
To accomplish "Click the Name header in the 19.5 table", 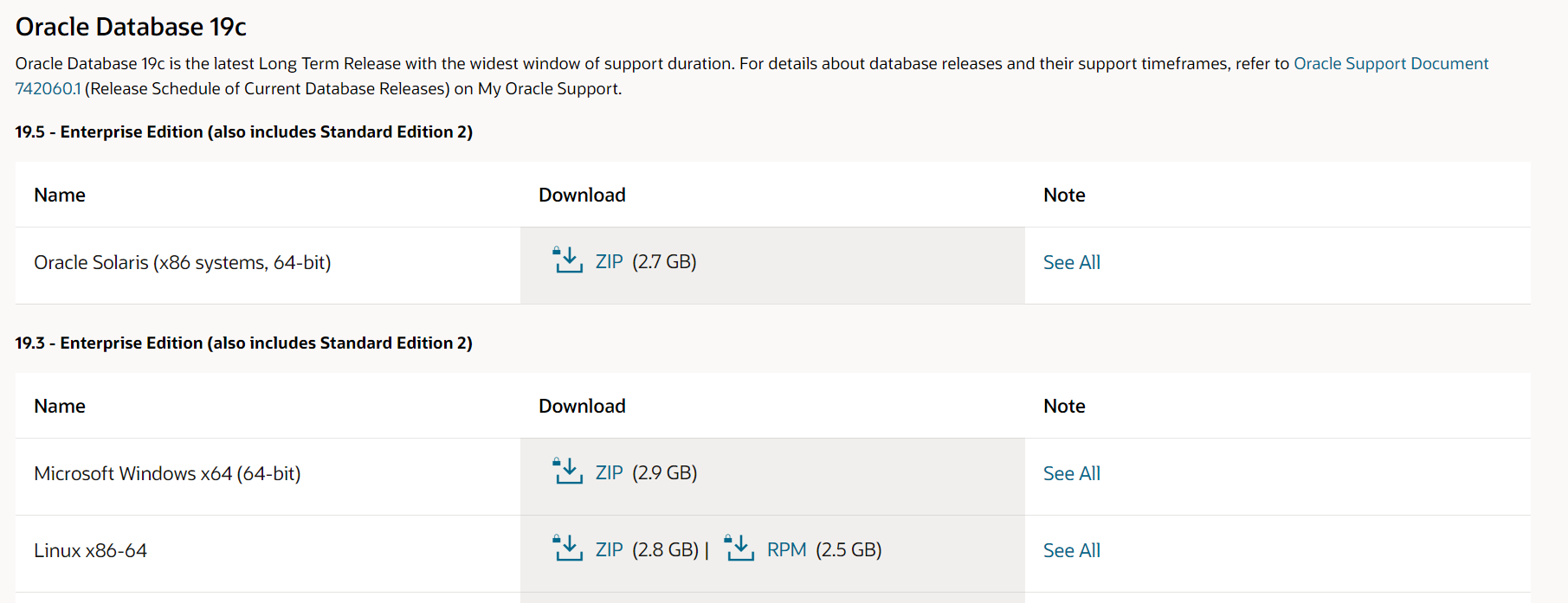I will [x=60, y=195].
